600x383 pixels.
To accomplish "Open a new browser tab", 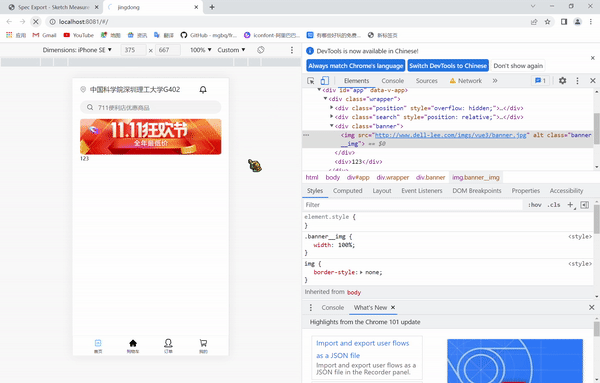I will click(212, 7).
